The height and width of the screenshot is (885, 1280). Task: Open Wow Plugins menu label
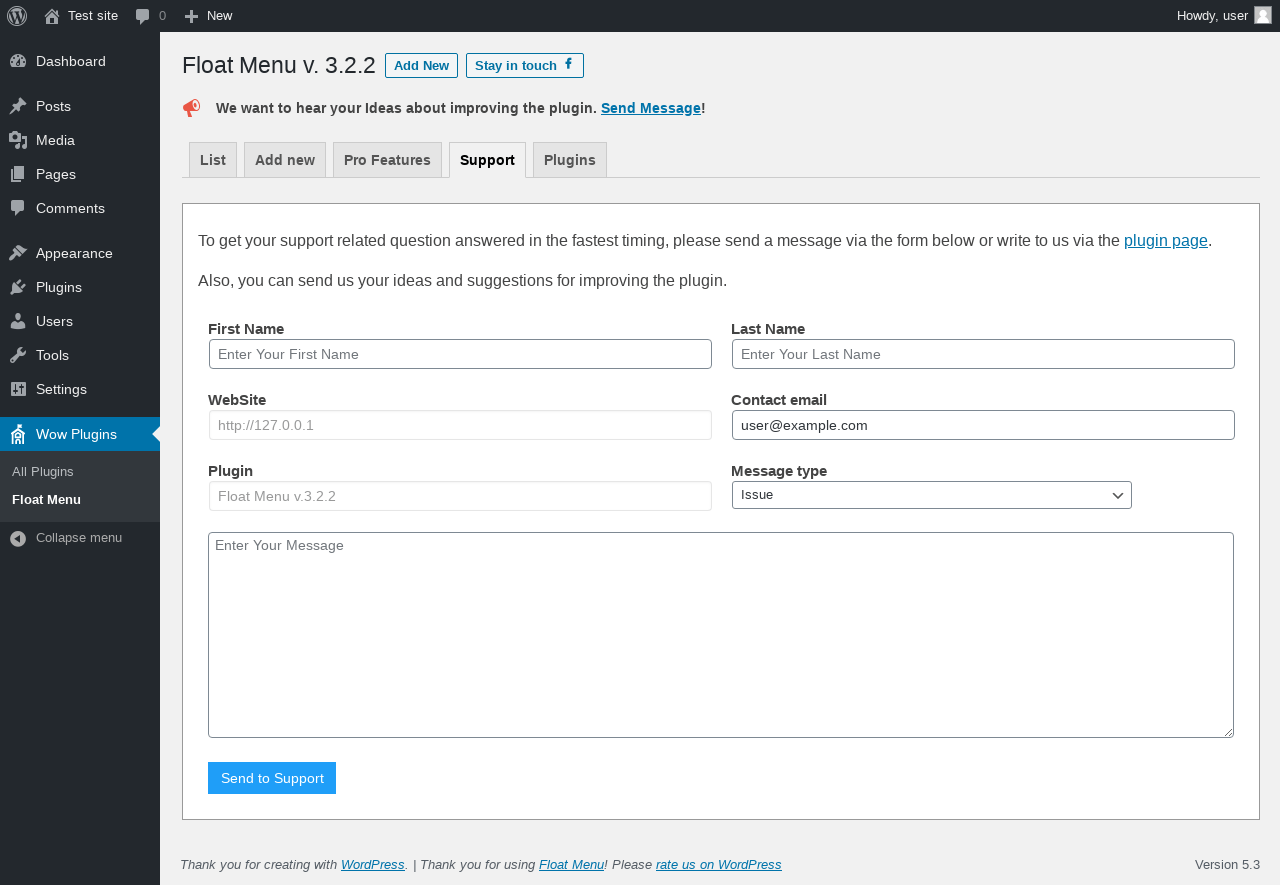(x=76, y=434)
